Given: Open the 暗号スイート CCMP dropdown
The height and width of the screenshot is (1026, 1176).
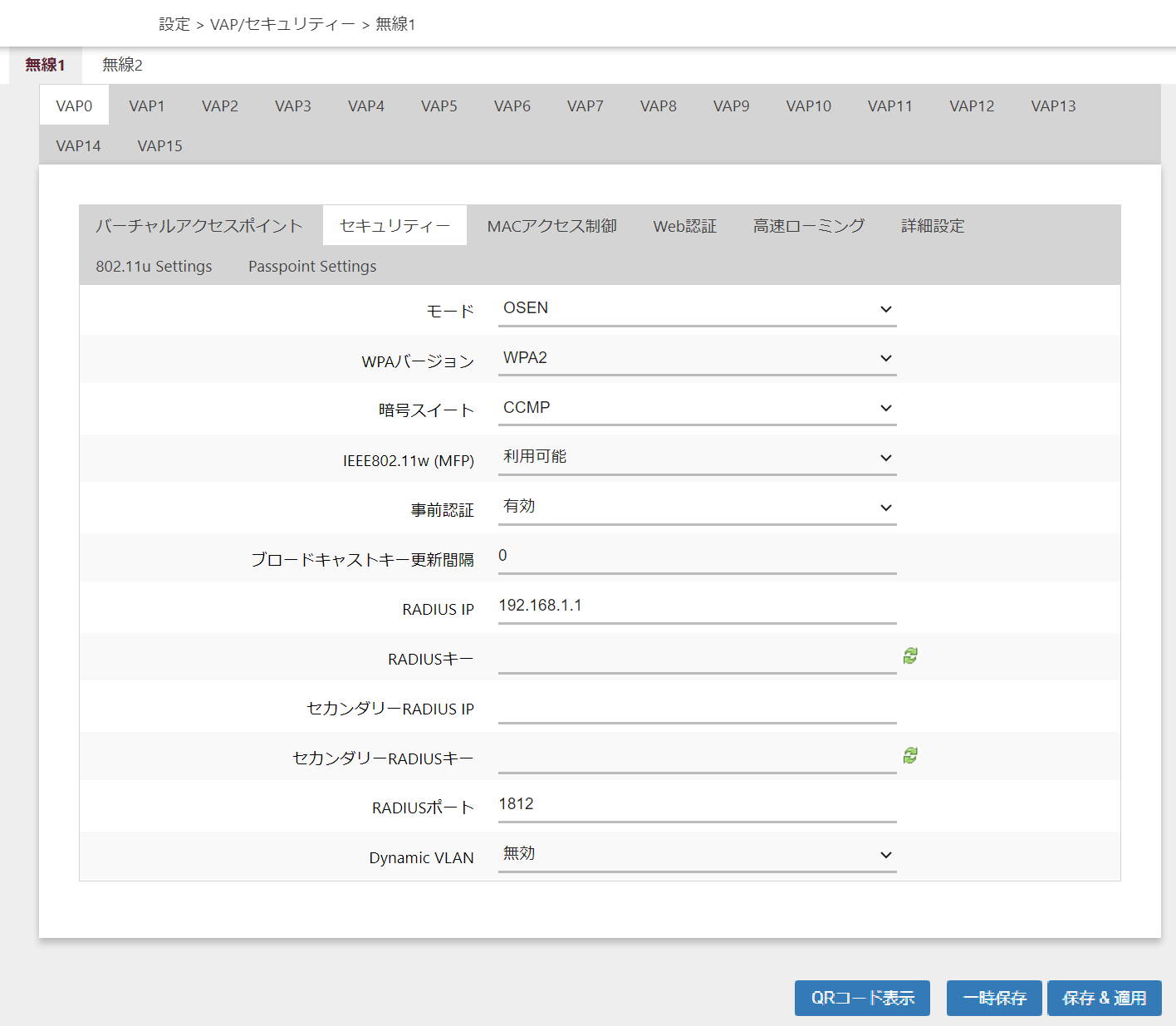Looking at the screenshot, I should 697,408.
